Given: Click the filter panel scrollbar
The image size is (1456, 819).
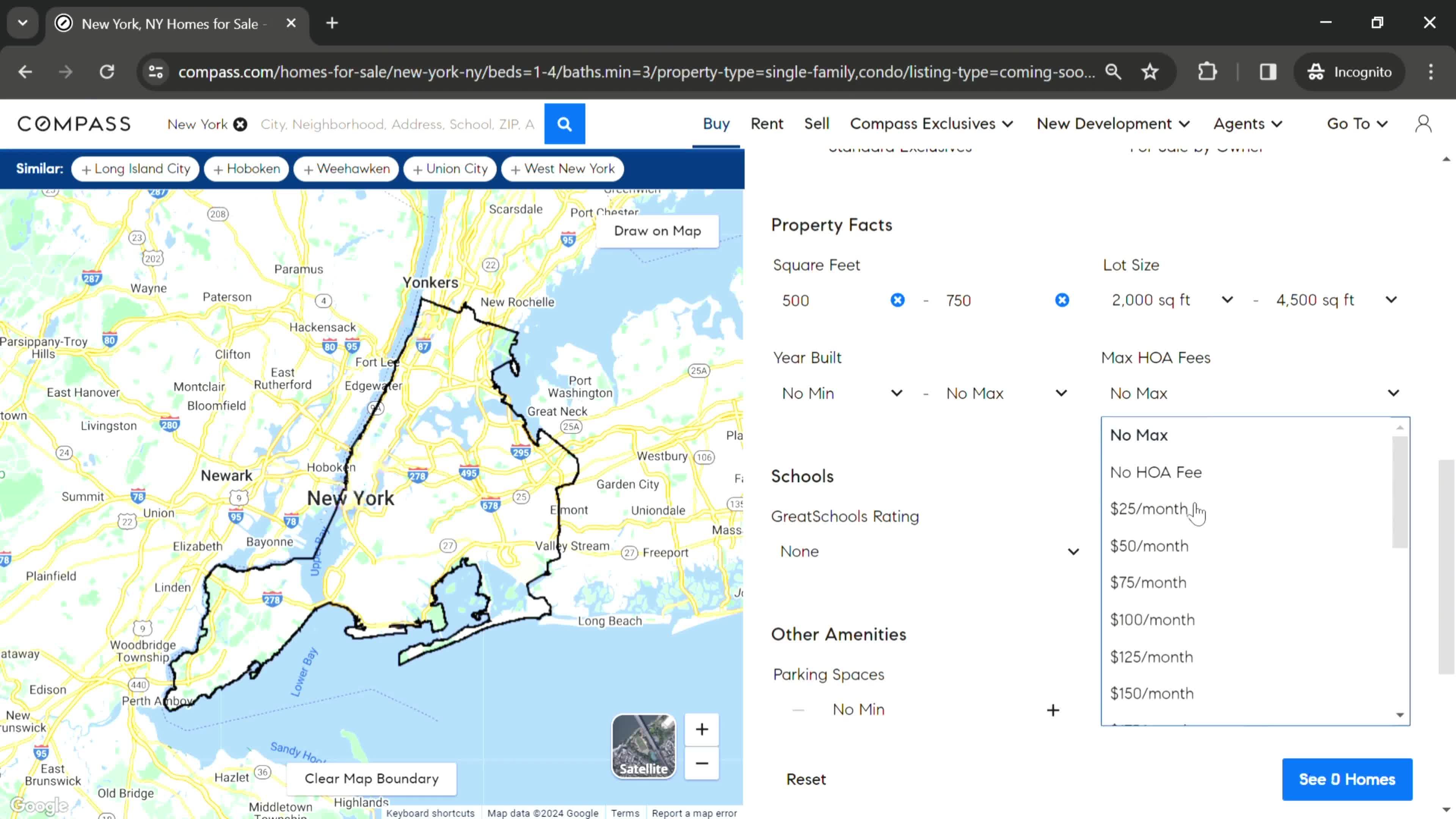Looking at the screenshot, I should pos(1446,567).
